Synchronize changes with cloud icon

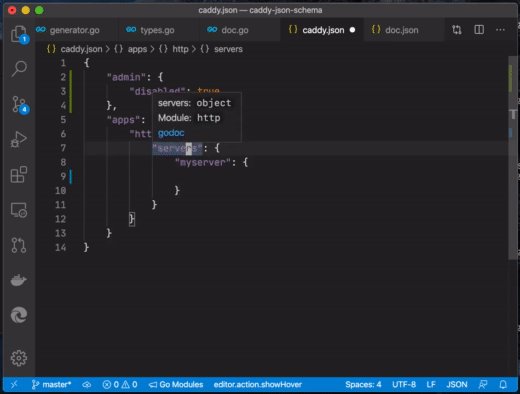coord(87,385)
